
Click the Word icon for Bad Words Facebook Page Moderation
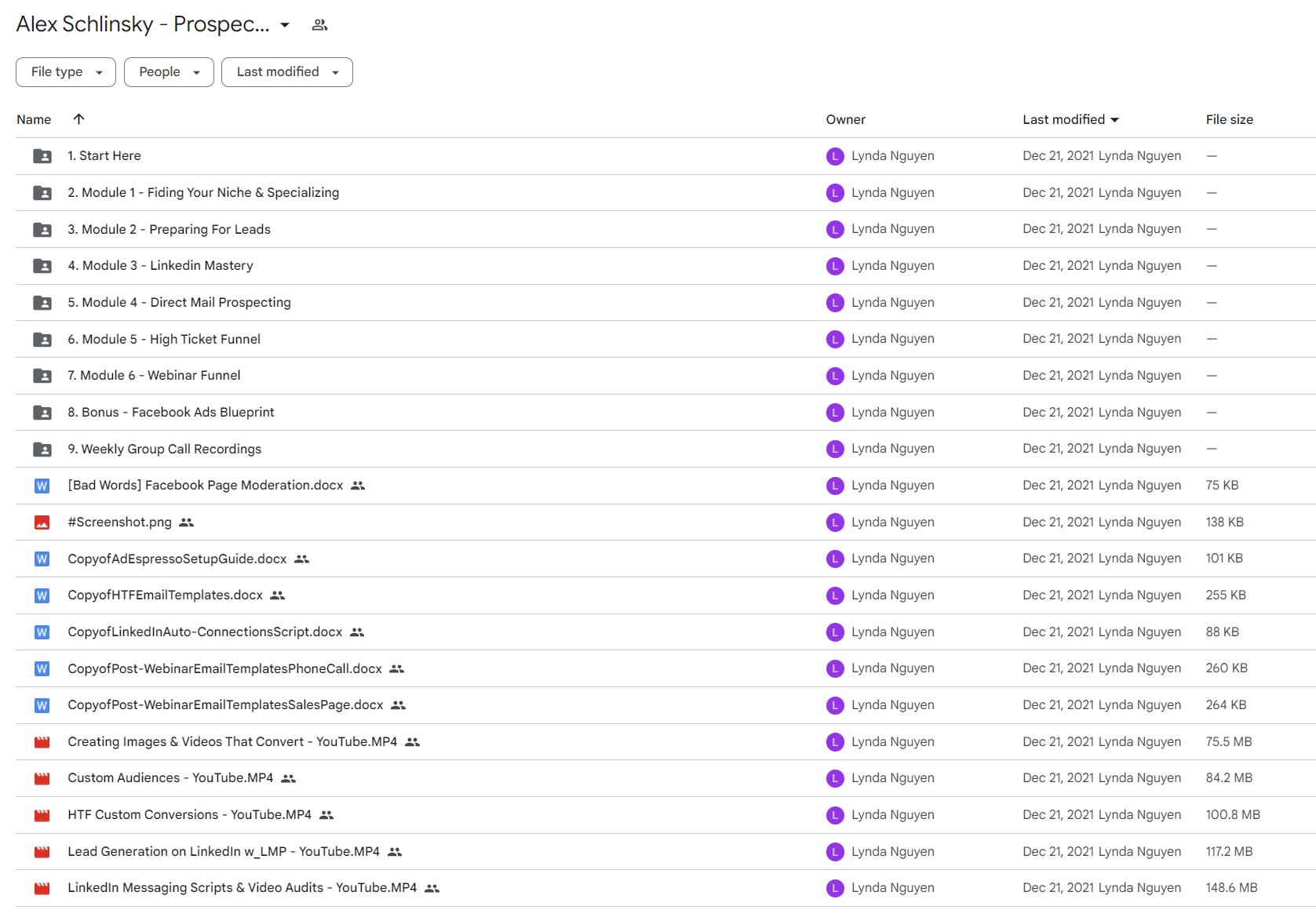point(42,486)
